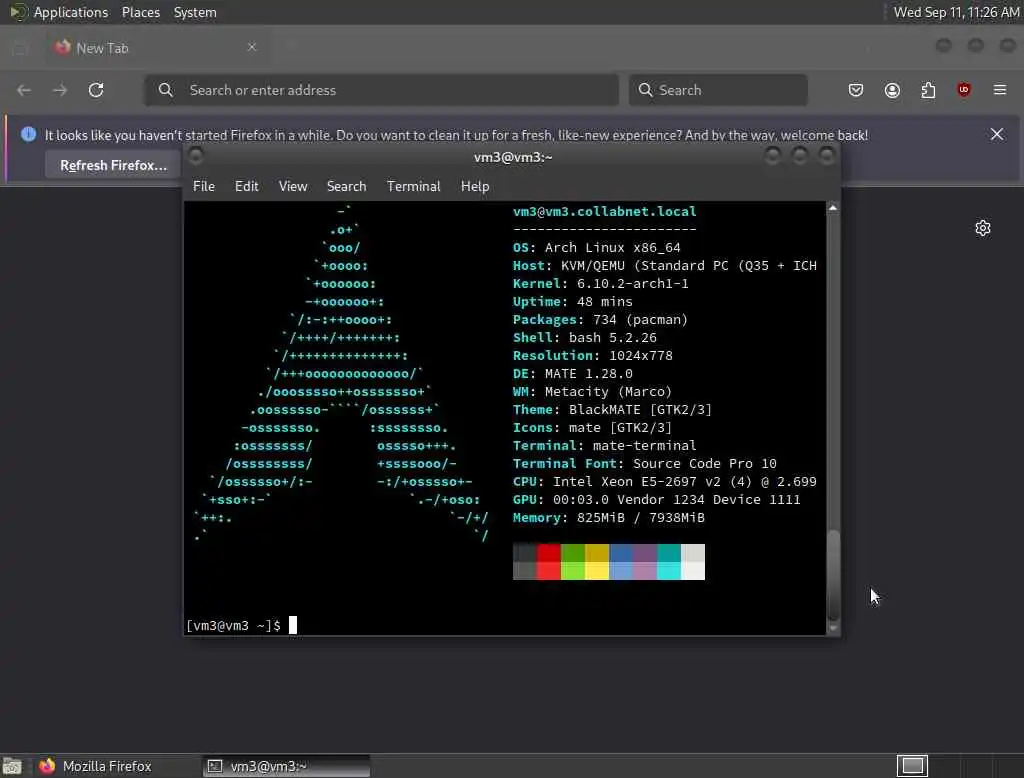The width and height of the screenshot is (1024, 778).
Task: Close the New Tab tab
Action: coord(252,47)
